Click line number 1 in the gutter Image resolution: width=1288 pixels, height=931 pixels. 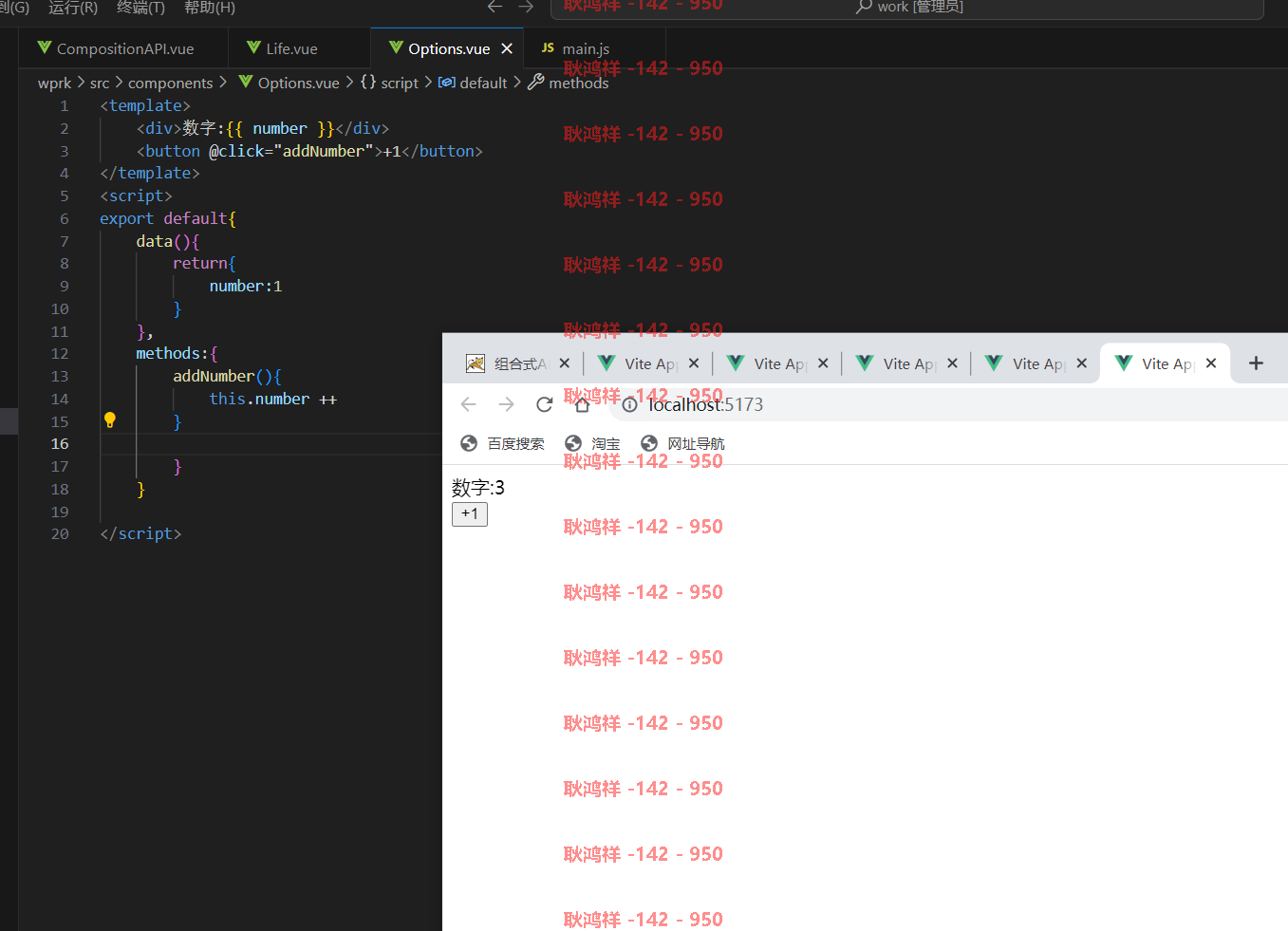[x=65, y=106]
